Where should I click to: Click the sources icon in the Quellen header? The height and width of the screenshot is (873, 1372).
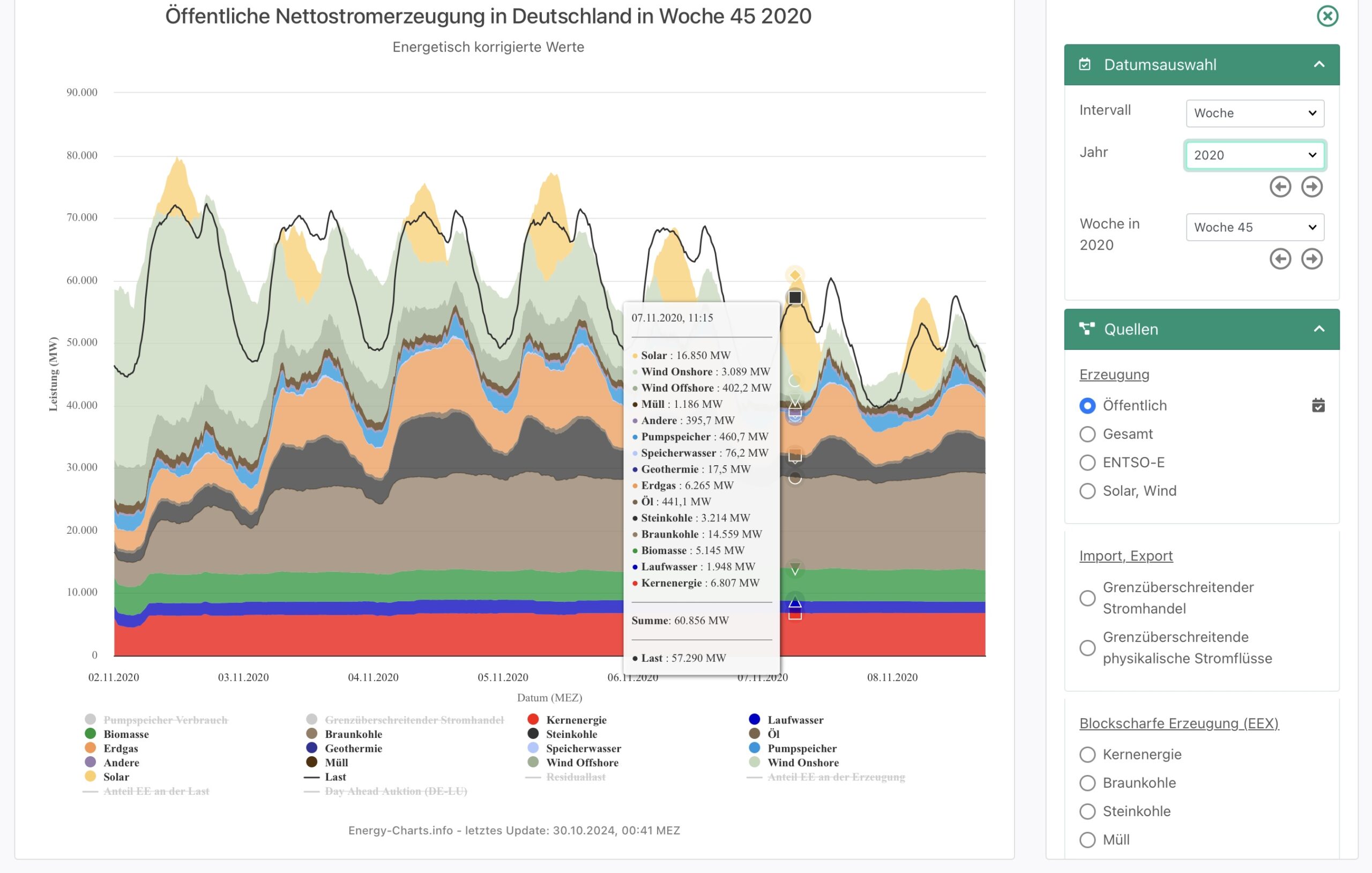click(1086, 329)
